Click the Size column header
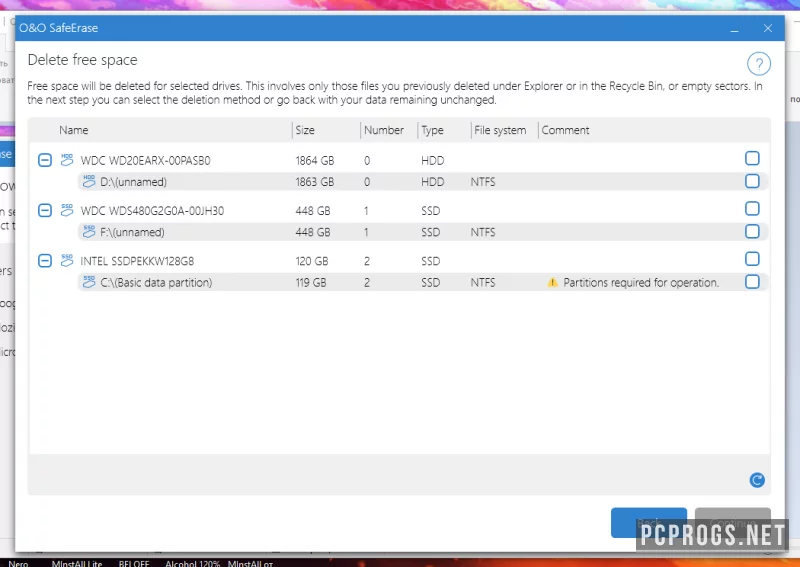 point(305,130)
